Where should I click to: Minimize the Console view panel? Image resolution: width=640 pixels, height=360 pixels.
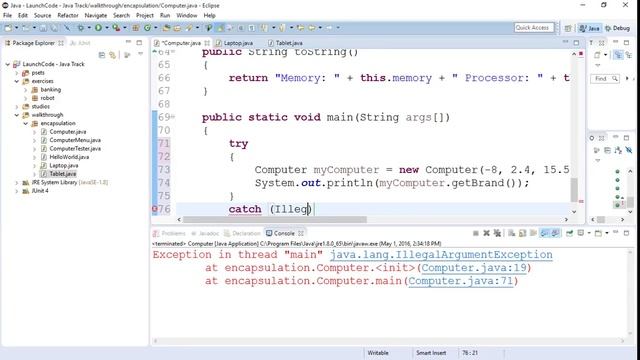[616, 233]
